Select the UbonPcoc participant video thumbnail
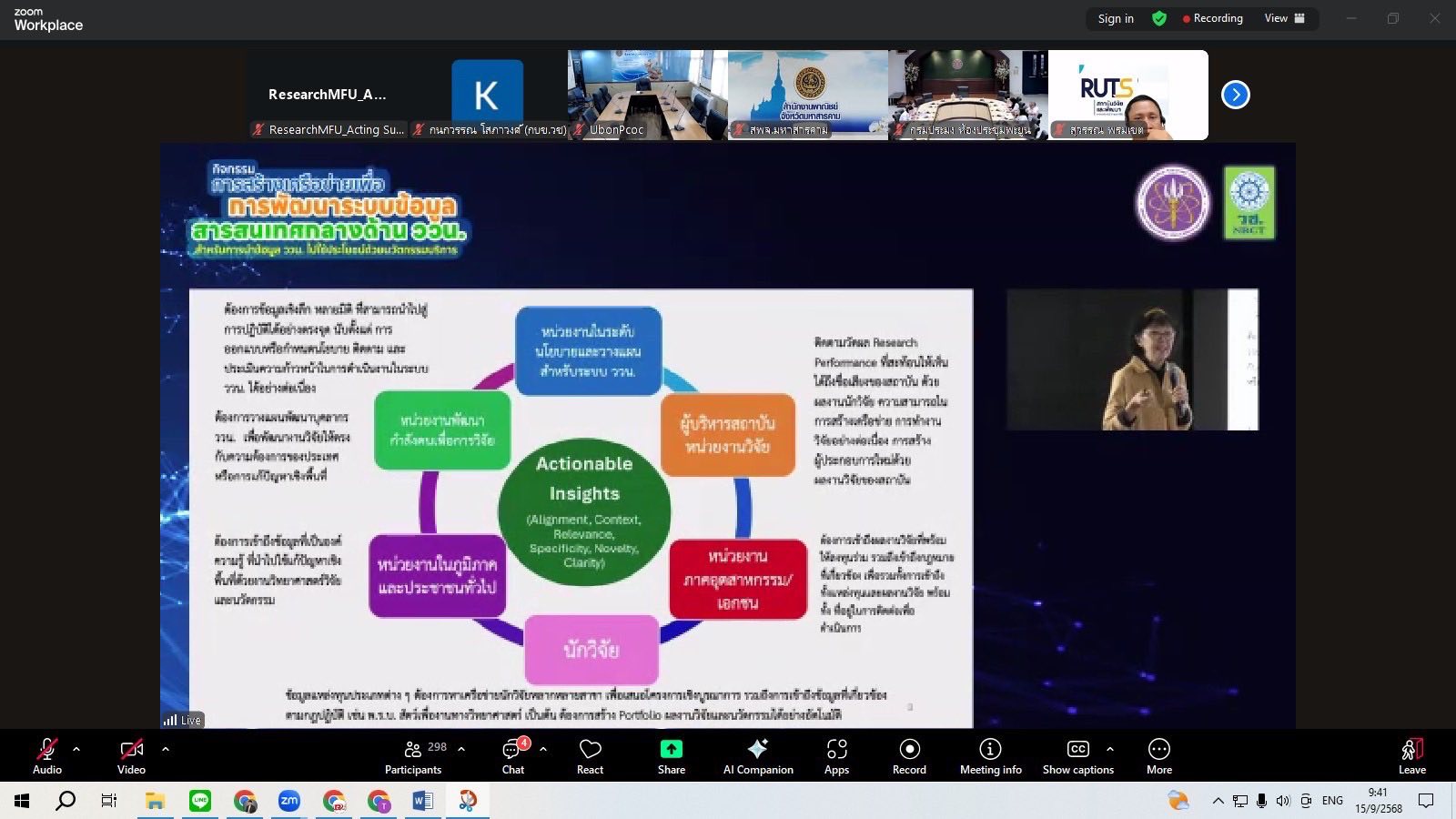This screenshot has width=1456, height=819. [647, 94]
